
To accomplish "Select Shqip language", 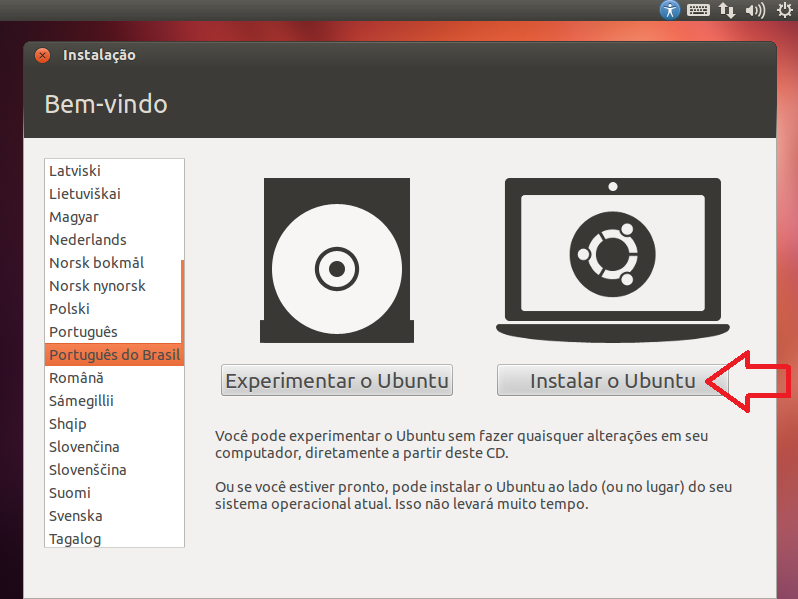I will [x=114, y=423].
